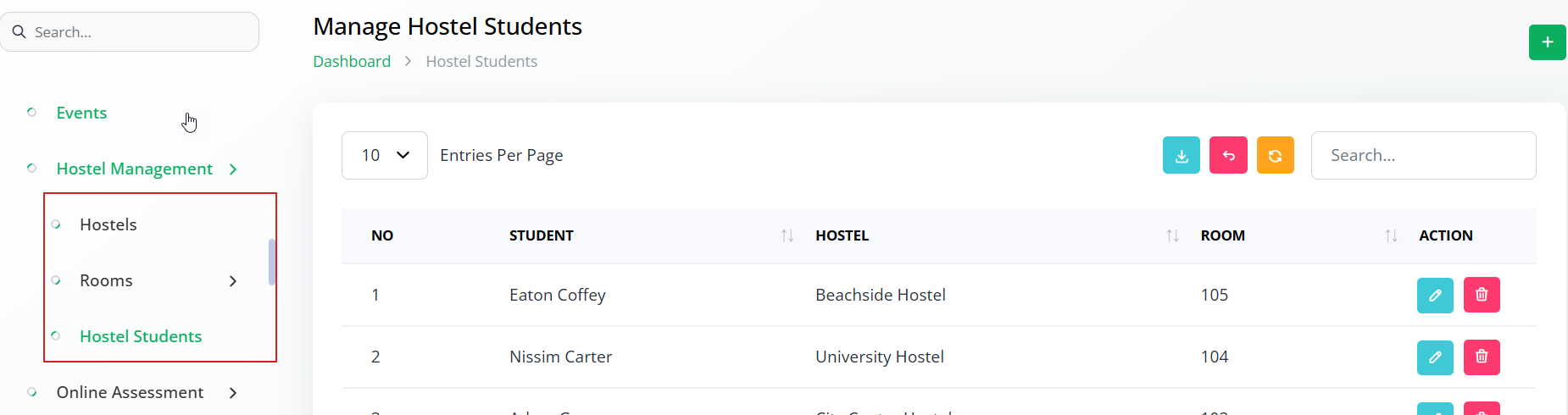Edit Nissim Carter's record with pencil icon
This screenshot has height=415, width=1568.
tap(1435, 357)
